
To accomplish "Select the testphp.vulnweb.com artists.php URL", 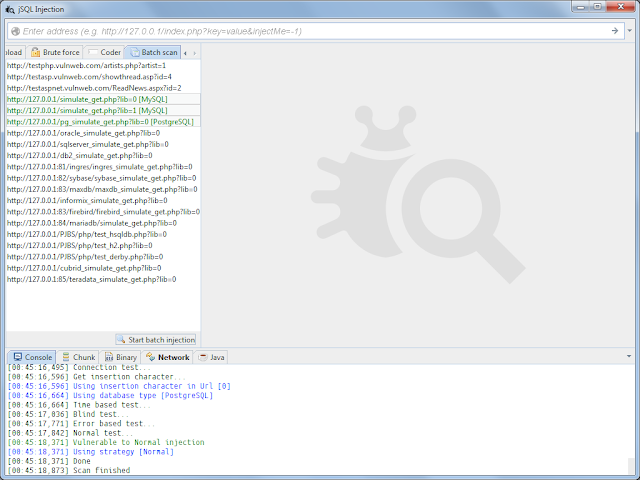I will pos(103,65).
